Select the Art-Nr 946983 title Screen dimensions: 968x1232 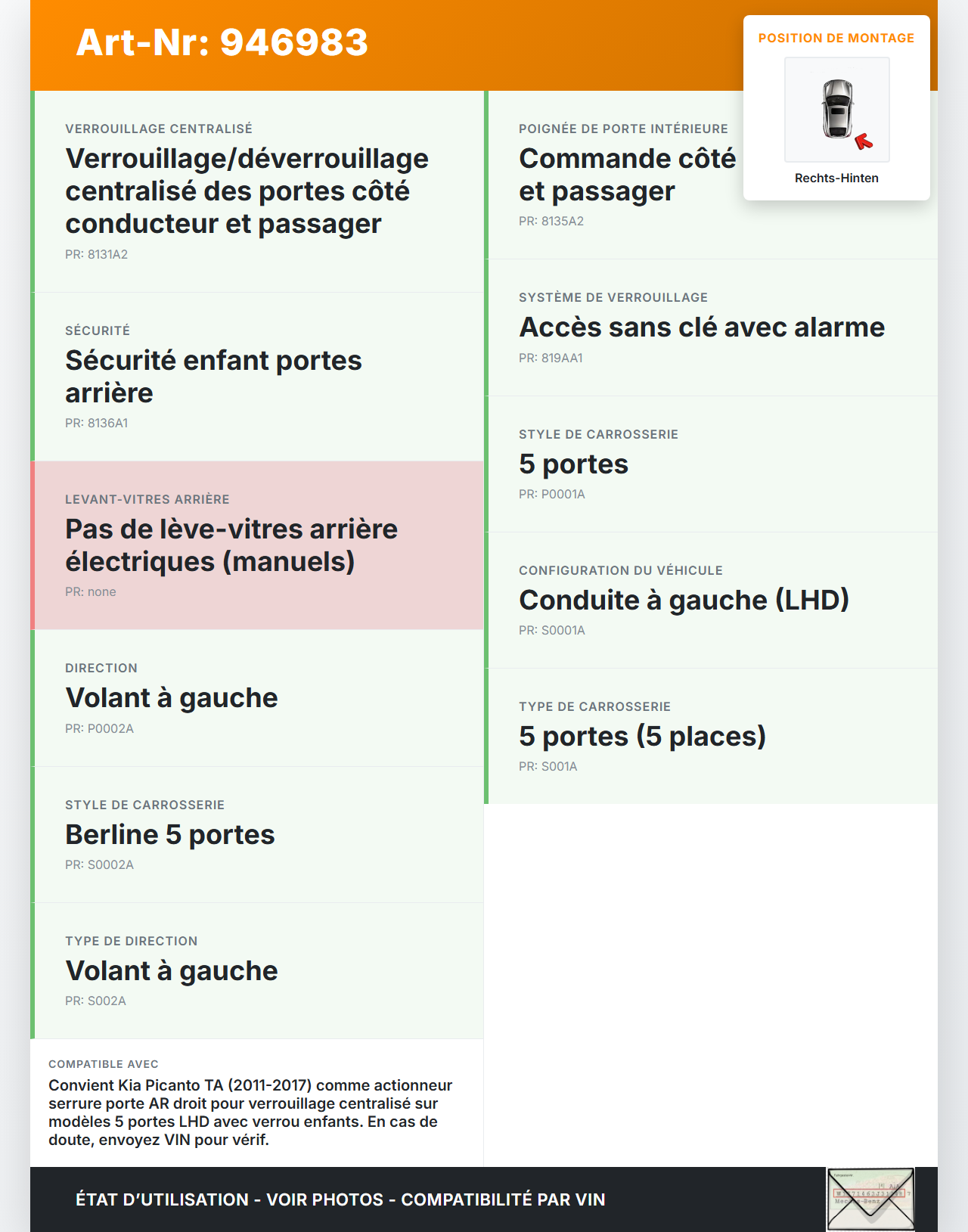(222, 42)
